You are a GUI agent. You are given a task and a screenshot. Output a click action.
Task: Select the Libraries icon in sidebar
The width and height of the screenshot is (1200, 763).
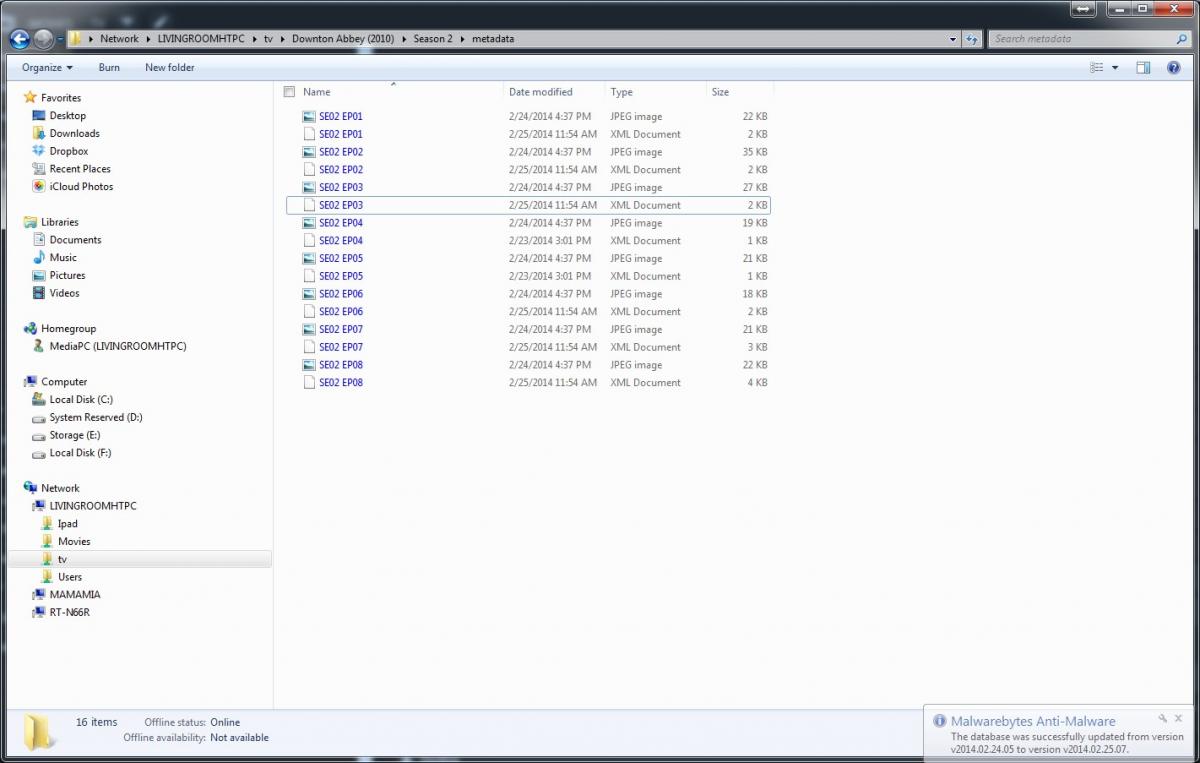(x=30, y=222)
